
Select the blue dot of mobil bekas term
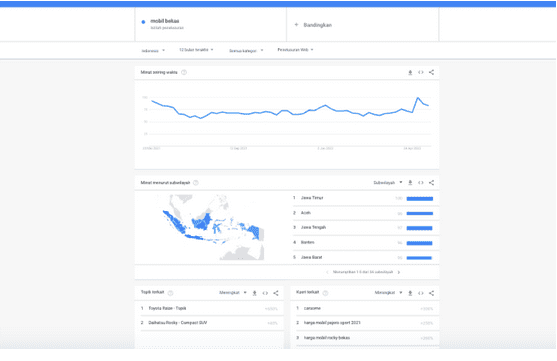(x=143, y=22)
